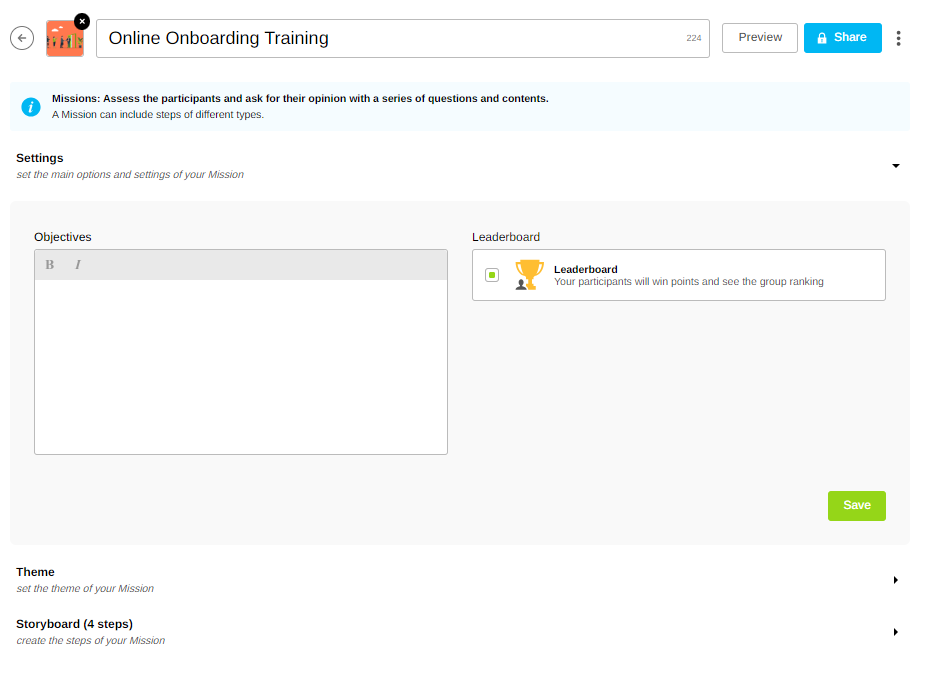Click inside the Objectives text area

click(x=240, y=366)
